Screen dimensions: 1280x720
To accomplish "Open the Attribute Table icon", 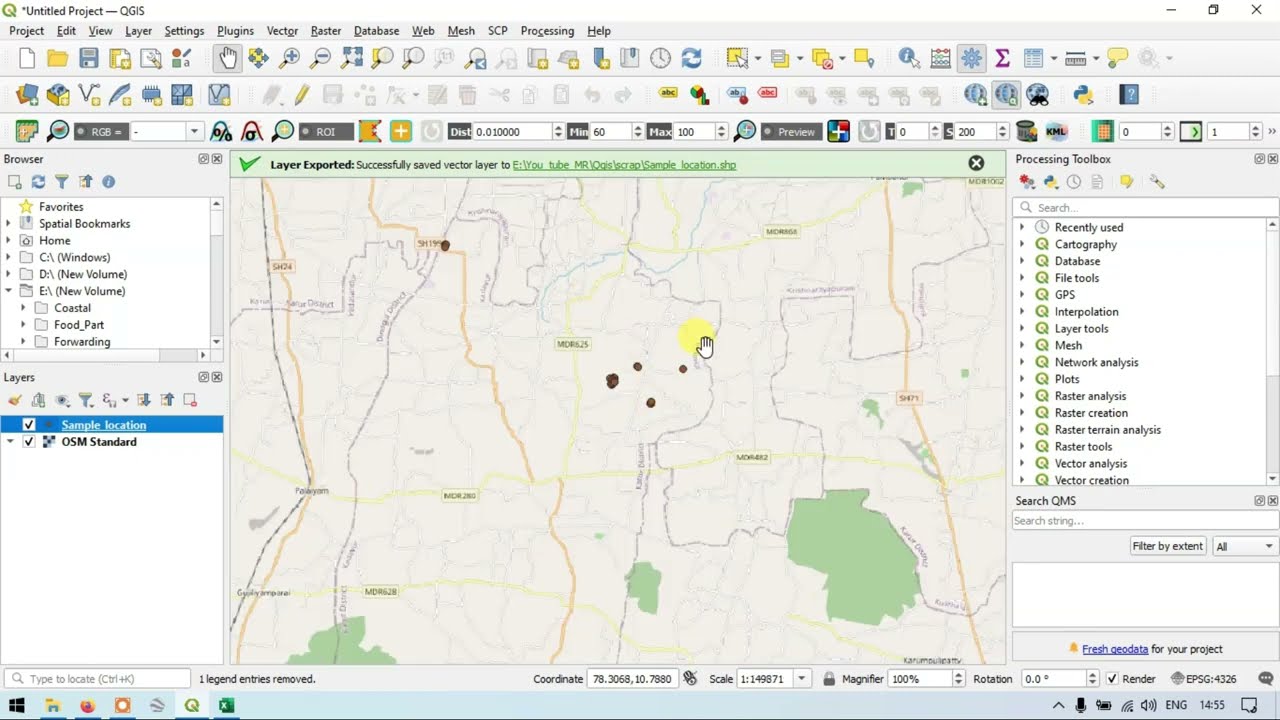I will (1034, 58).
